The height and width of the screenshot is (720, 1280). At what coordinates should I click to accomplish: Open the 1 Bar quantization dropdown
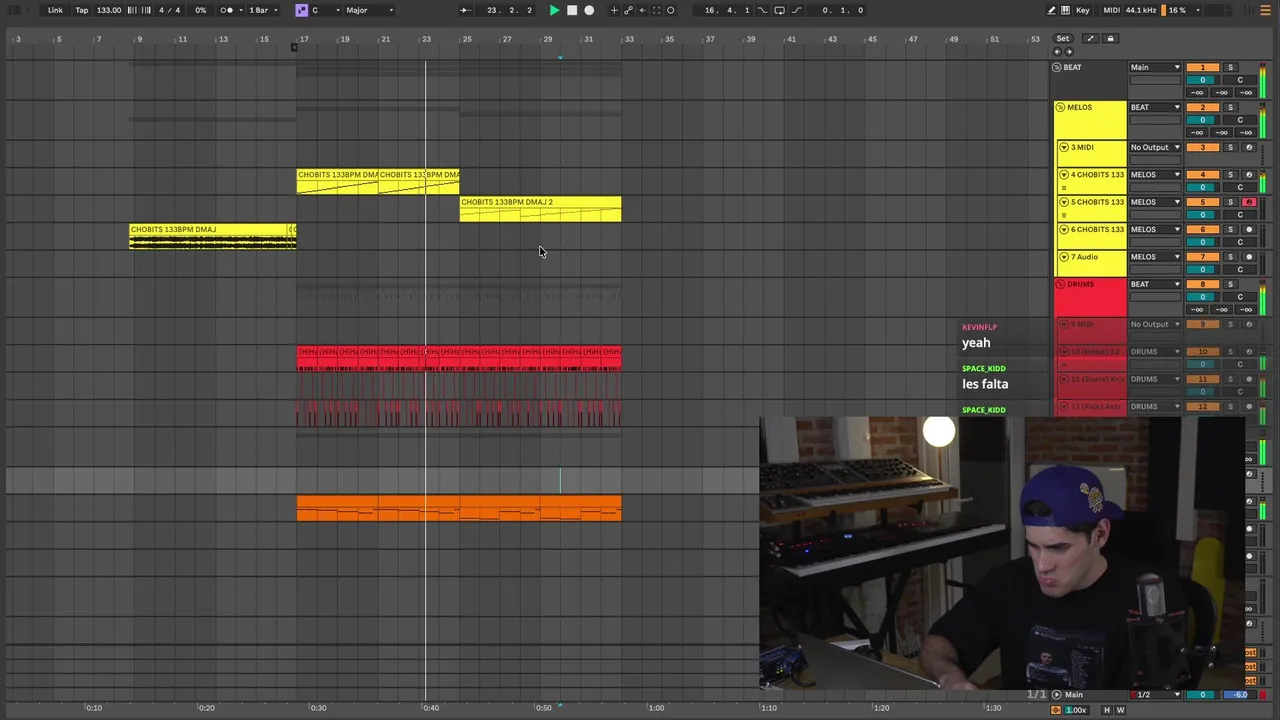(x=262, y=10)
